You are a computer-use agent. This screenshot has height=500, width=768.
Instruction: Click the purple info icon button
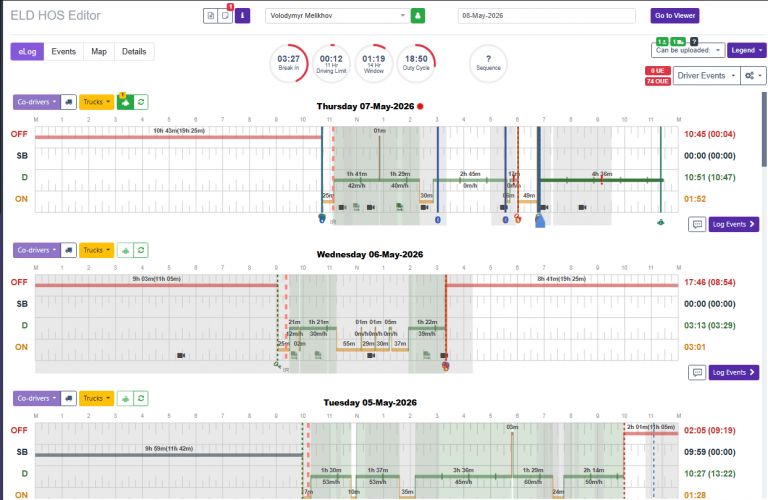242,16
